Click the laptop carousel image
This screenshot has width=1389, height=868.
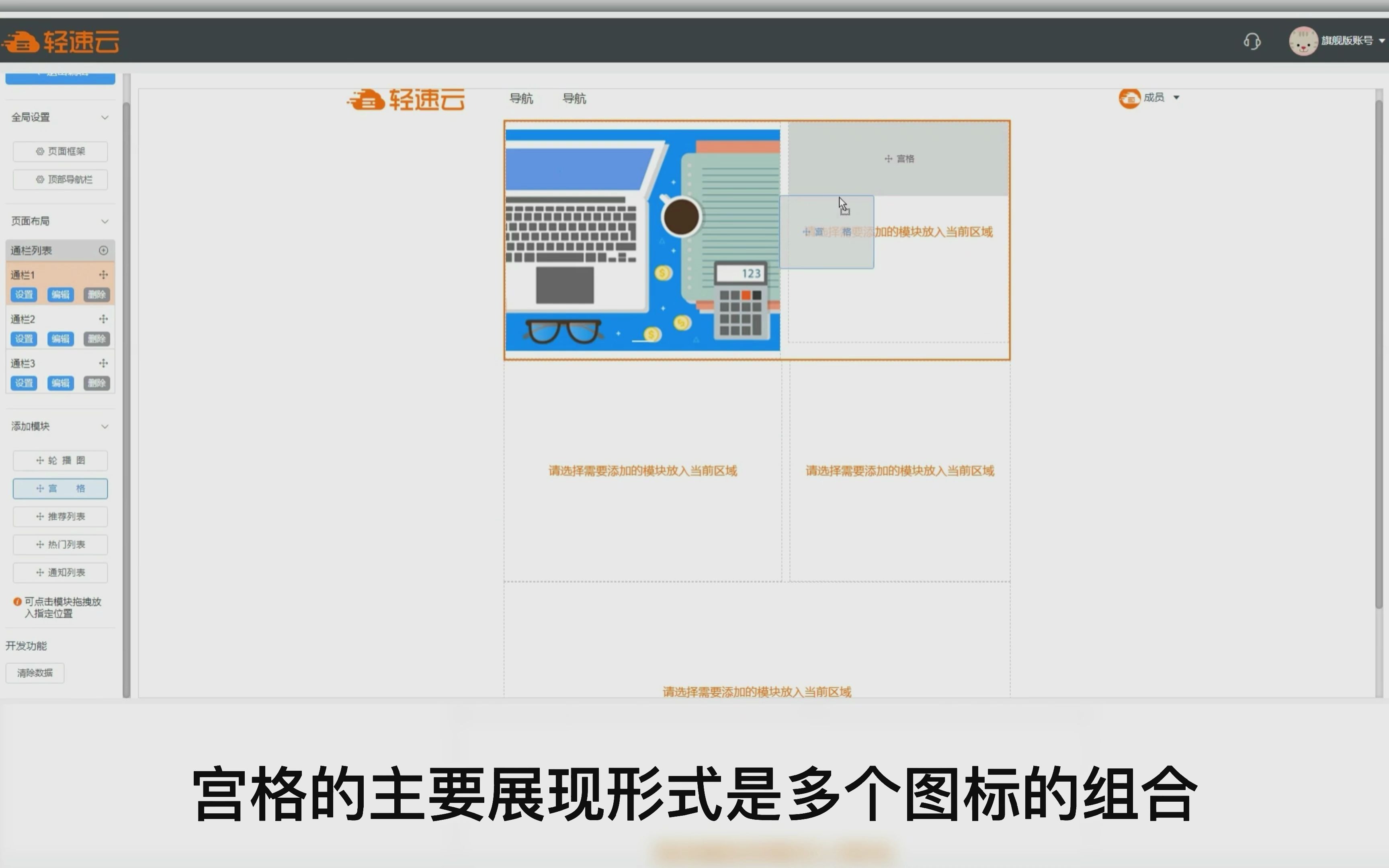(642, 240)
